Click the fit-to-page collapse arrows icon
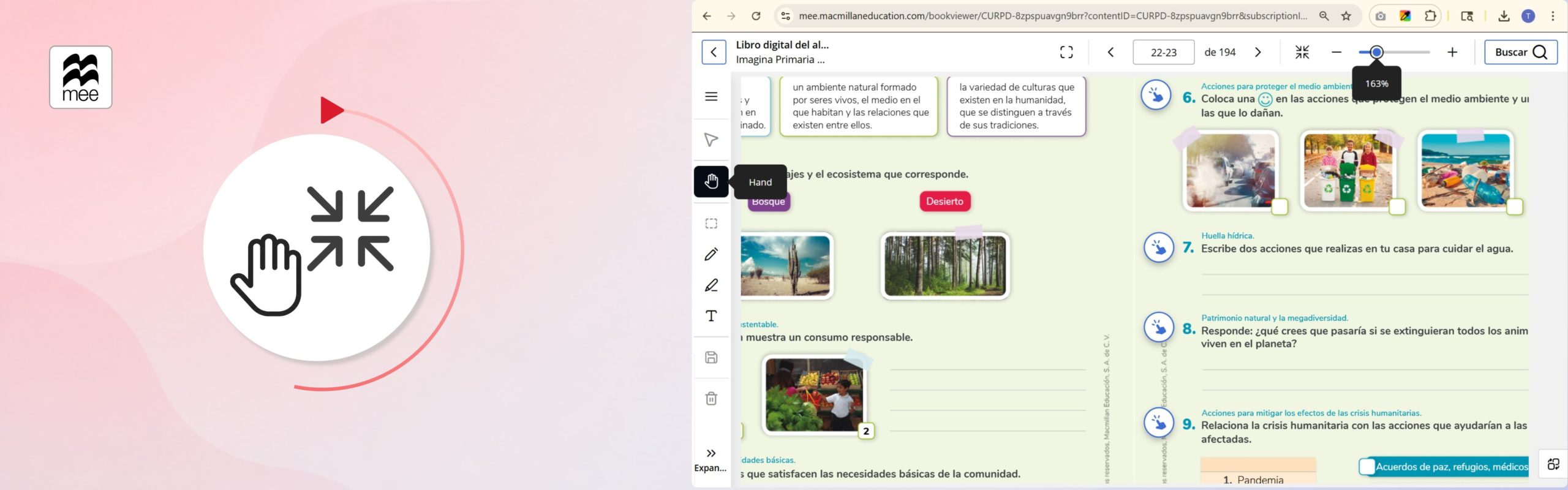This screenshot has height=490, width=1568. (x=1302, y=52)
